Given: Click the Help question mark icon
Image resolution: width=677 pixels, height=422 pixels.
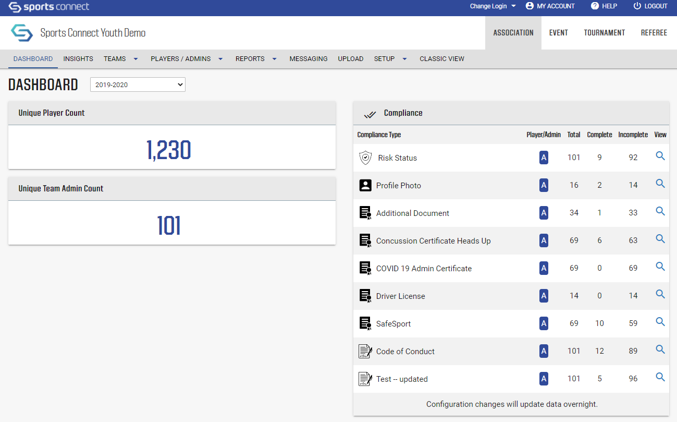Looking at the screenshot, I should click(x=595, y=6).
